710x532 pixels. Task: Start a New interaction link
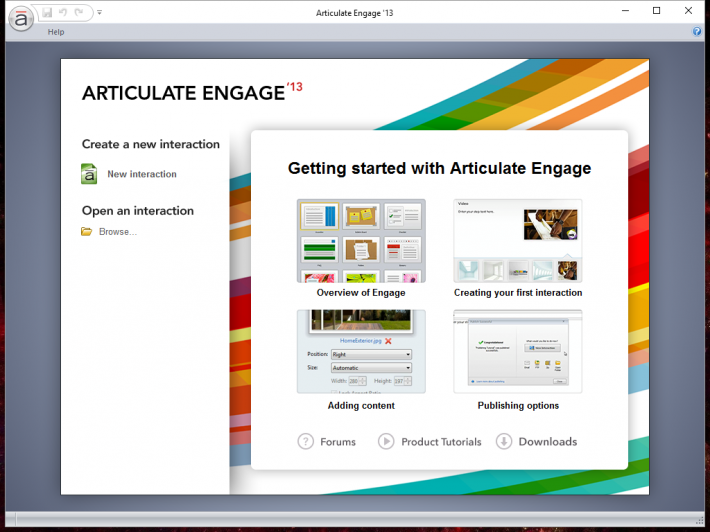pyautogui.click(x=142, y=174)
